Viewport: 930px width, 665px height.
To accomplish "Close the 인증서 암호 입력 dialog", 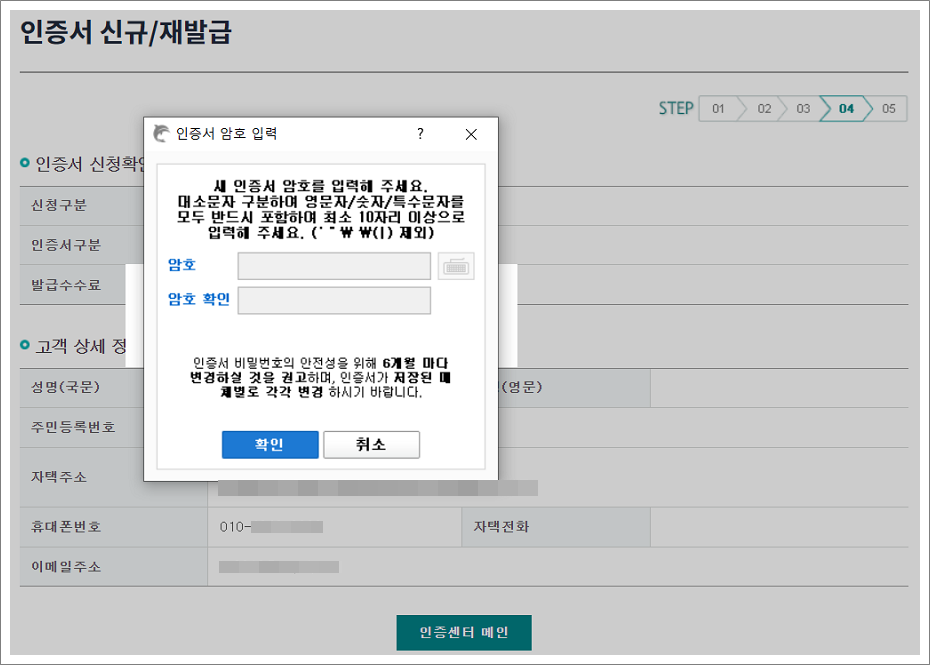I will (x=471, y=134).
